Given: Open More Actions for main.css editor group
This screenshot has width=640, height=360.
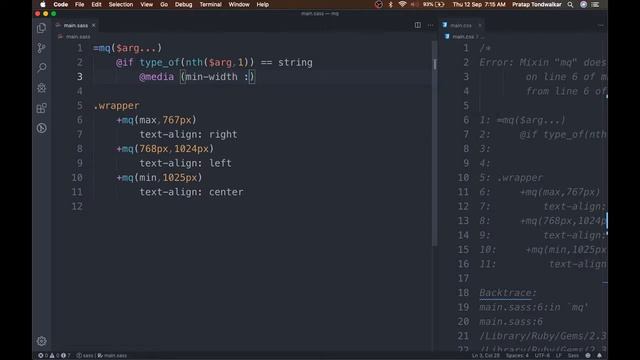Looking at the screenshot, I should coord(600,25).
